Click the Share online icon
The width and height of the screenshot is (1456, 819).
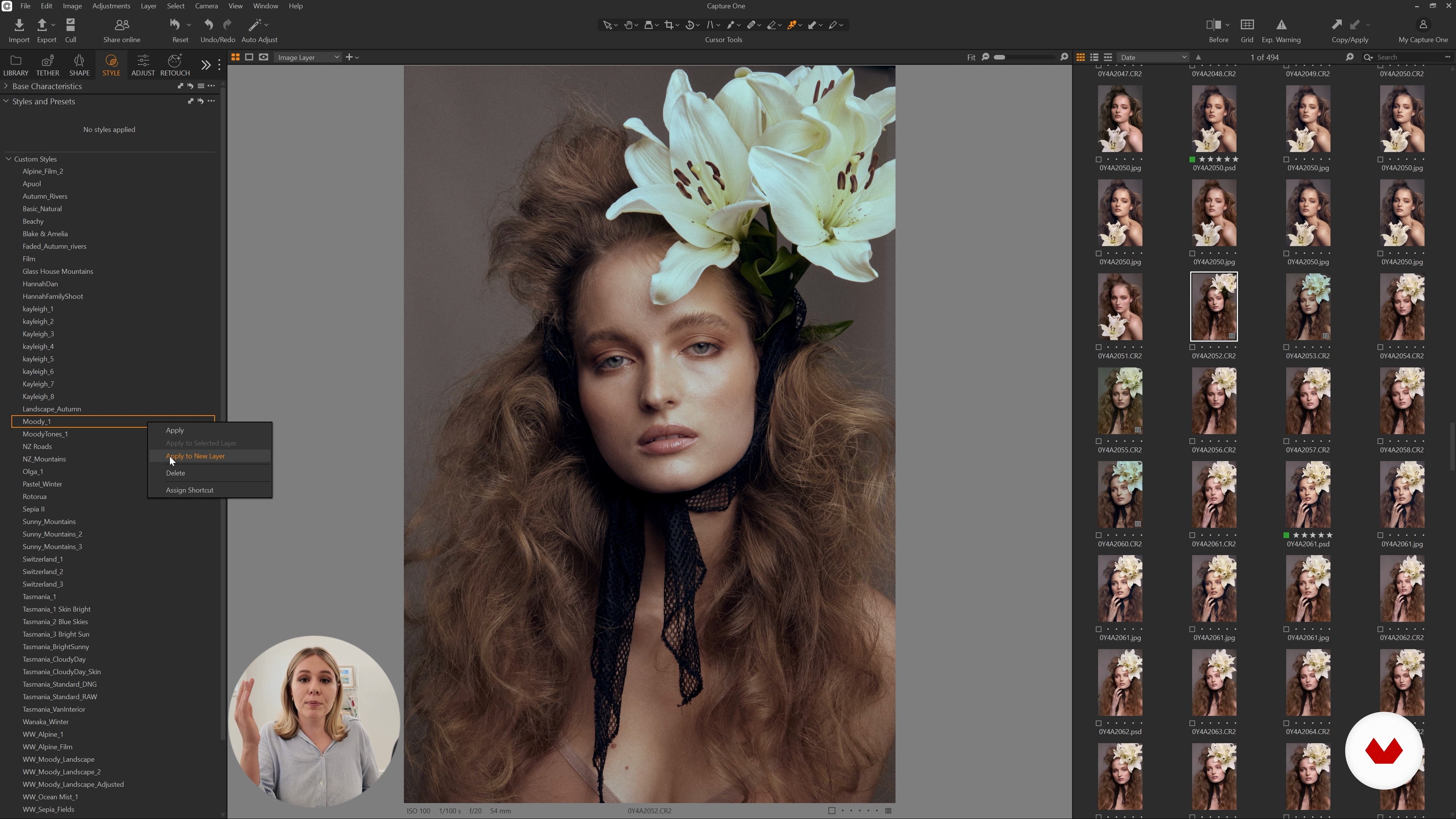[x=122, y=25]
